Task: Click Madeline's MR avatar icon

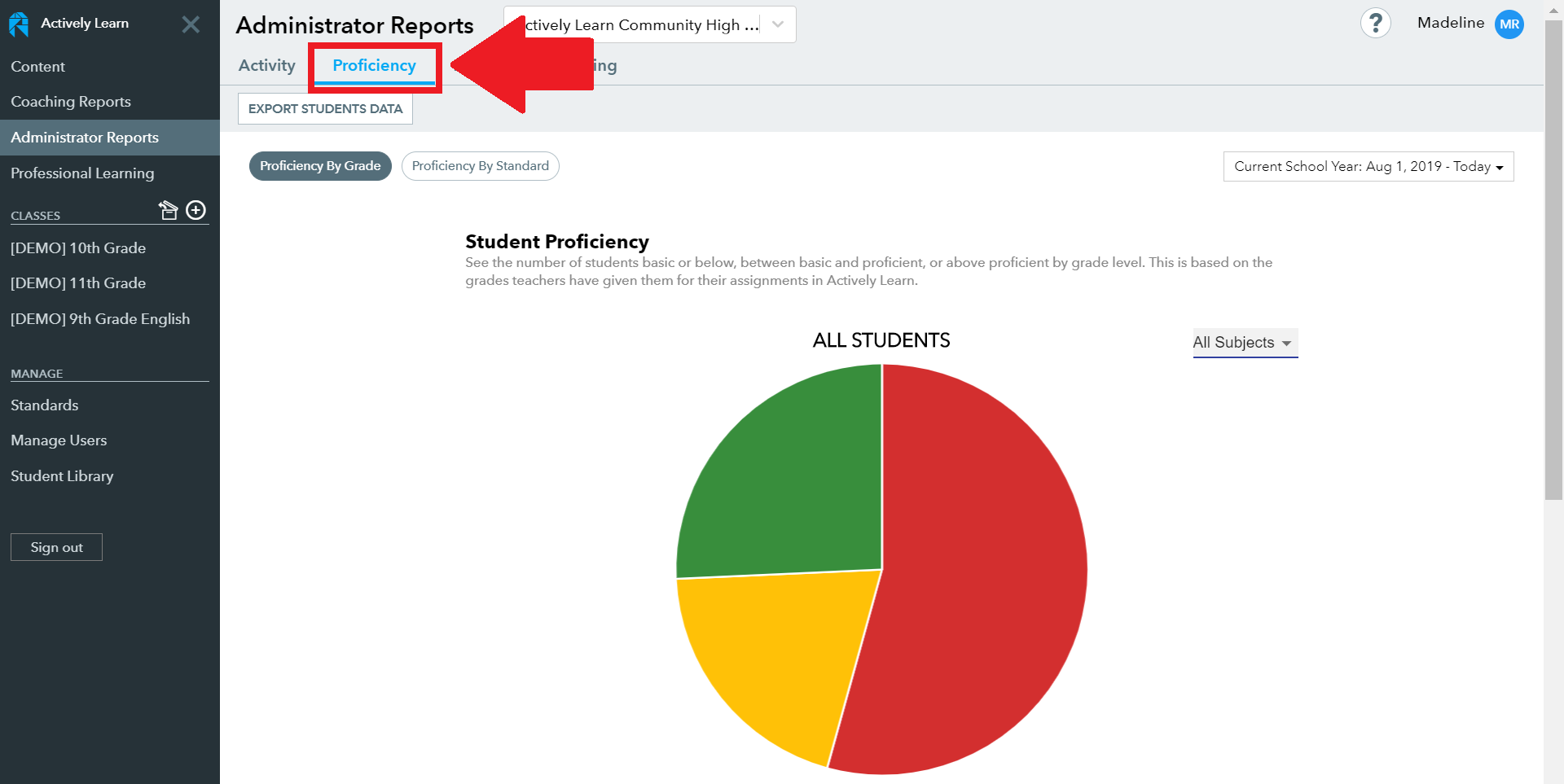Action: (x=1509, y=24)
